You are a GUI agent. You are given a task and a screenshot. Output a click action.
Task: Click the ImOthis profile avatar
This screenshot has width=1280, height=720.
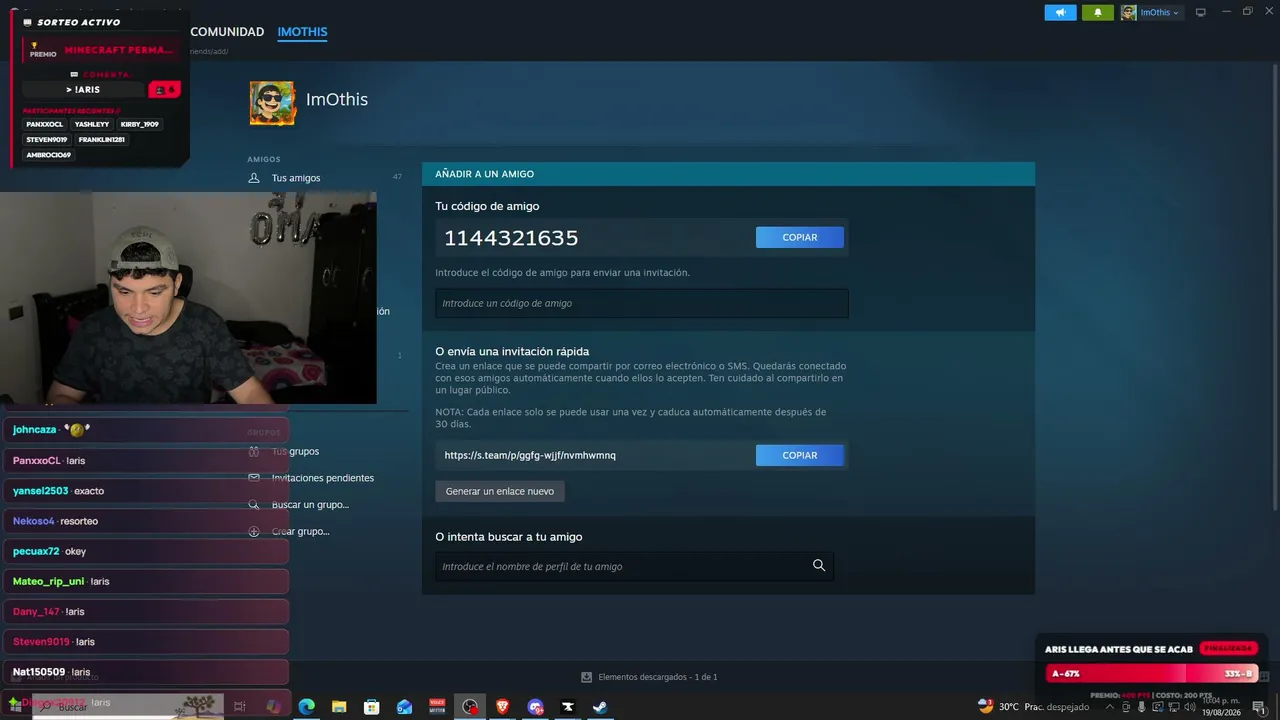tap(272, 103)
